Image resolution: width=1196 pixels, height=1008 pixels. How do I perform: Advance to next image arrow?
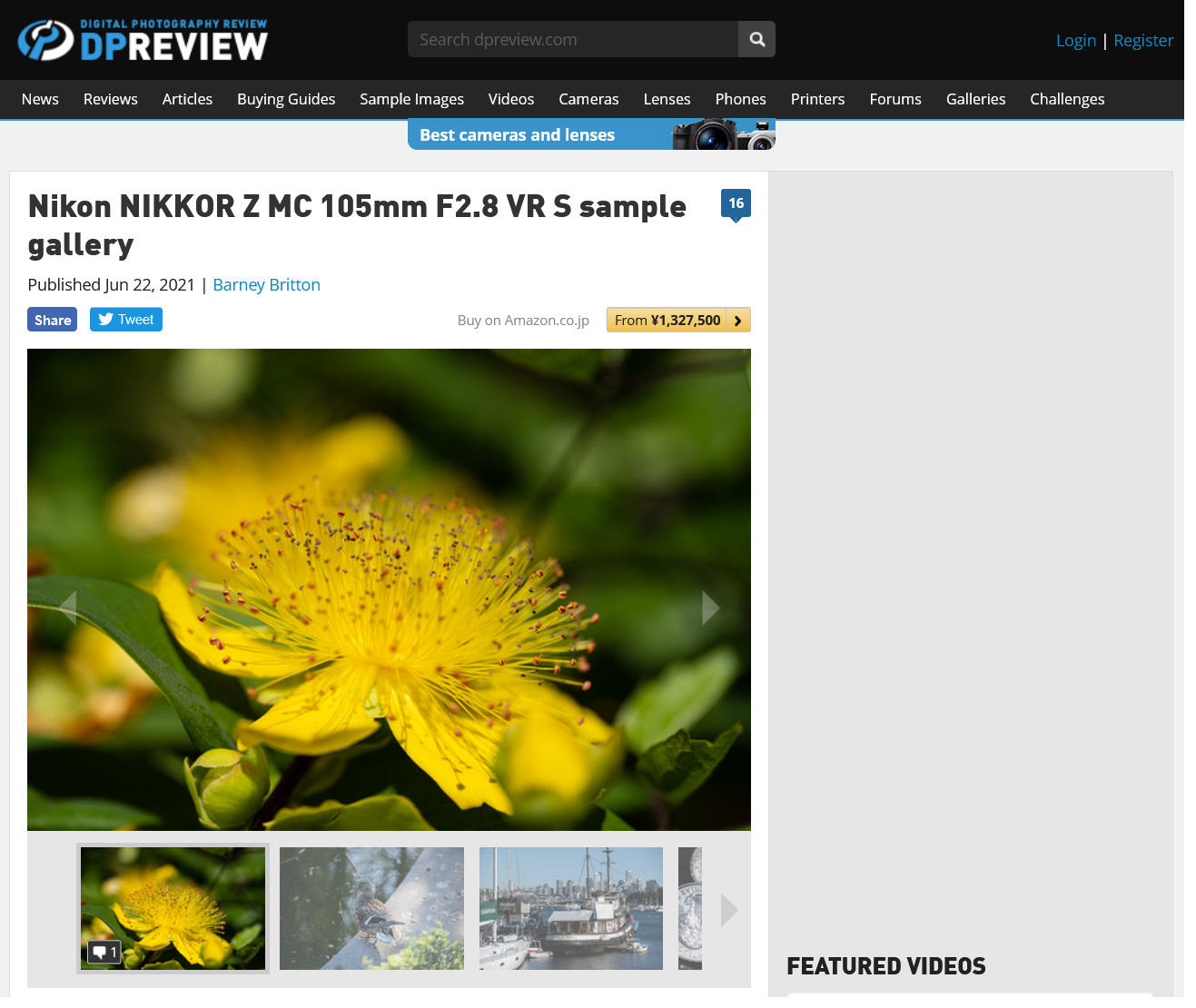click(x=711, y=608)
